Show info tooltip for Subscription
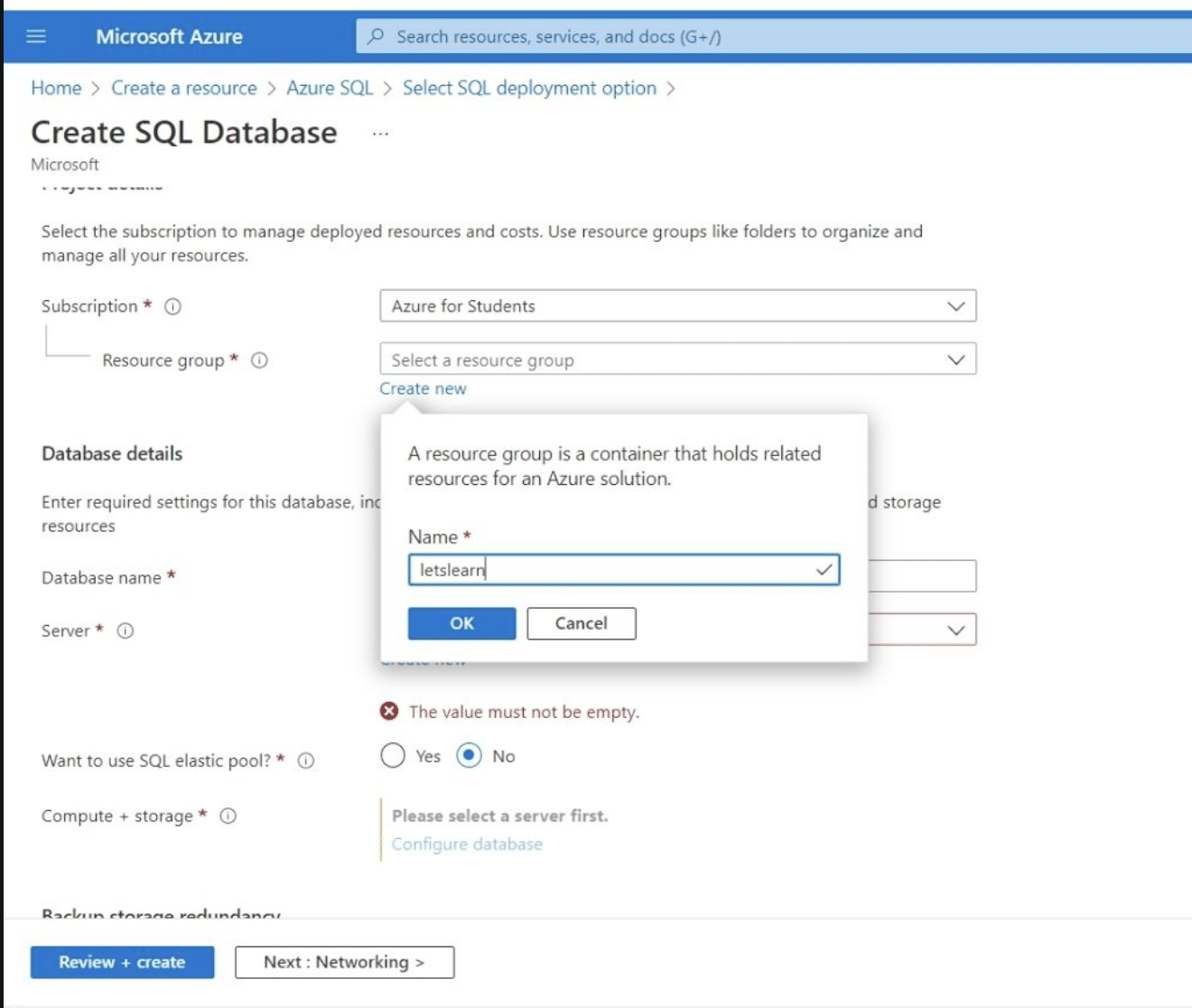The width and height of the screenshot is (1192, 1008). [172, 306]
